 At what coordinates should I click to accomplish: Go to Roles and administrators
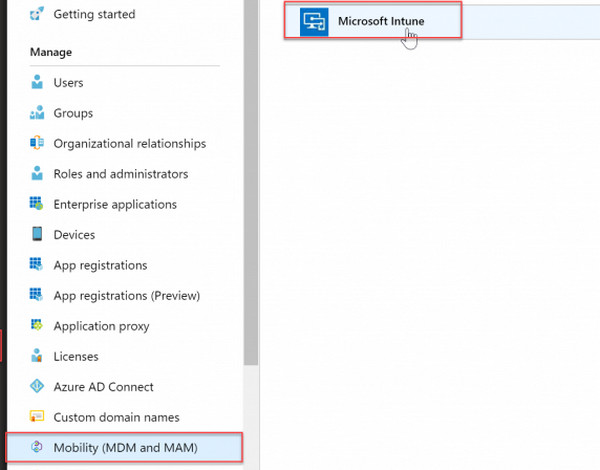coord(121,174)
